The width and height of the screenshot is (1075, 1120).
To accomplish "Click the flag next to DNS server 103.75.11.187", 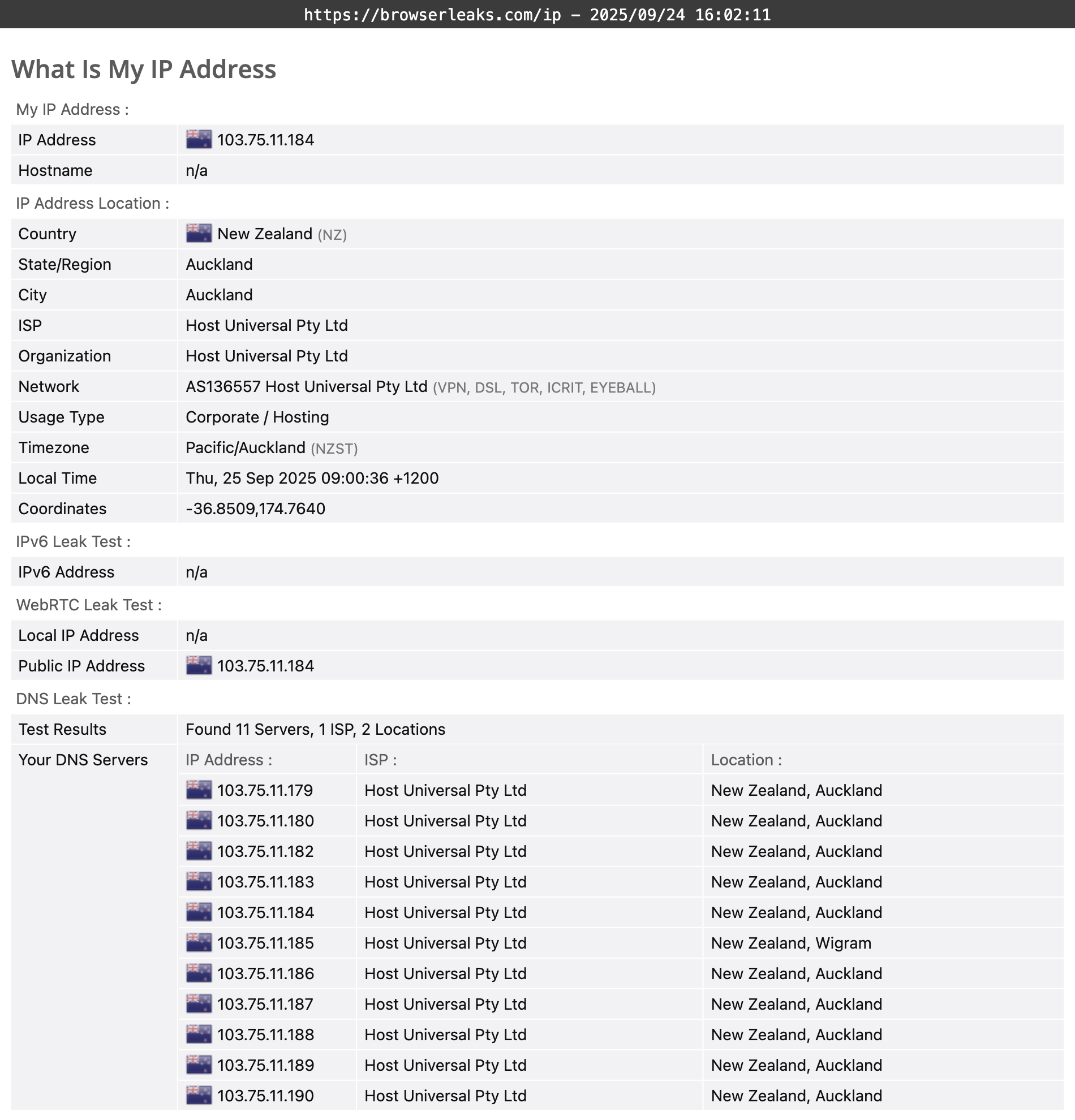I will 199,1004.
